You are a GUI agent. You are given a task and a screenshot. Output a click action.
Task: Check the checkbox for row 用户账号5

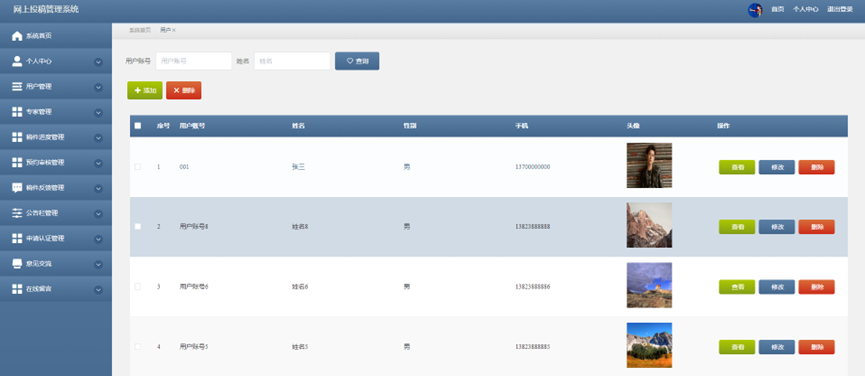(138, 347)
